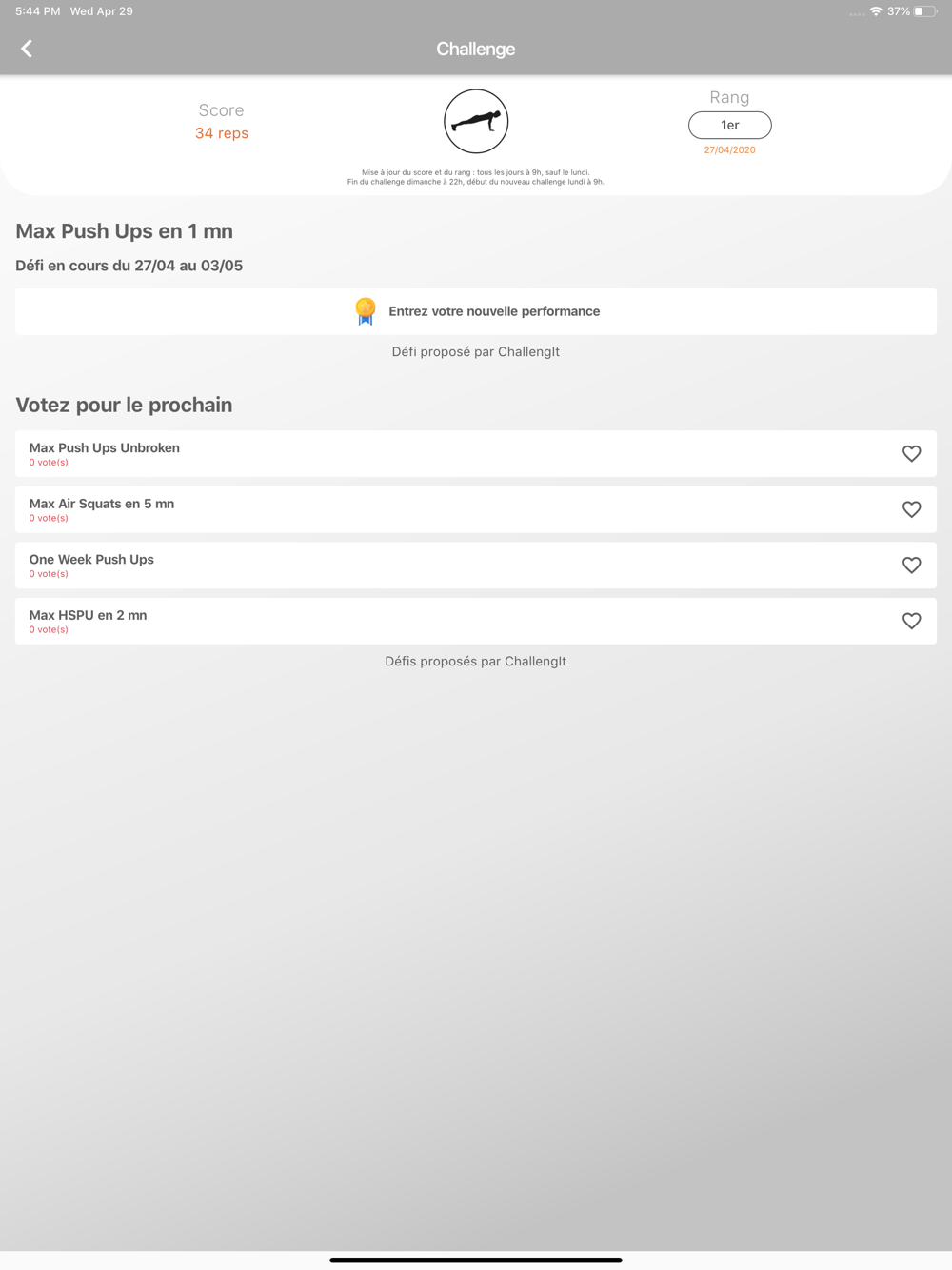Choose the One Week Push Ups option
This screenshot has width=952, height=1270.
point(476,566)
